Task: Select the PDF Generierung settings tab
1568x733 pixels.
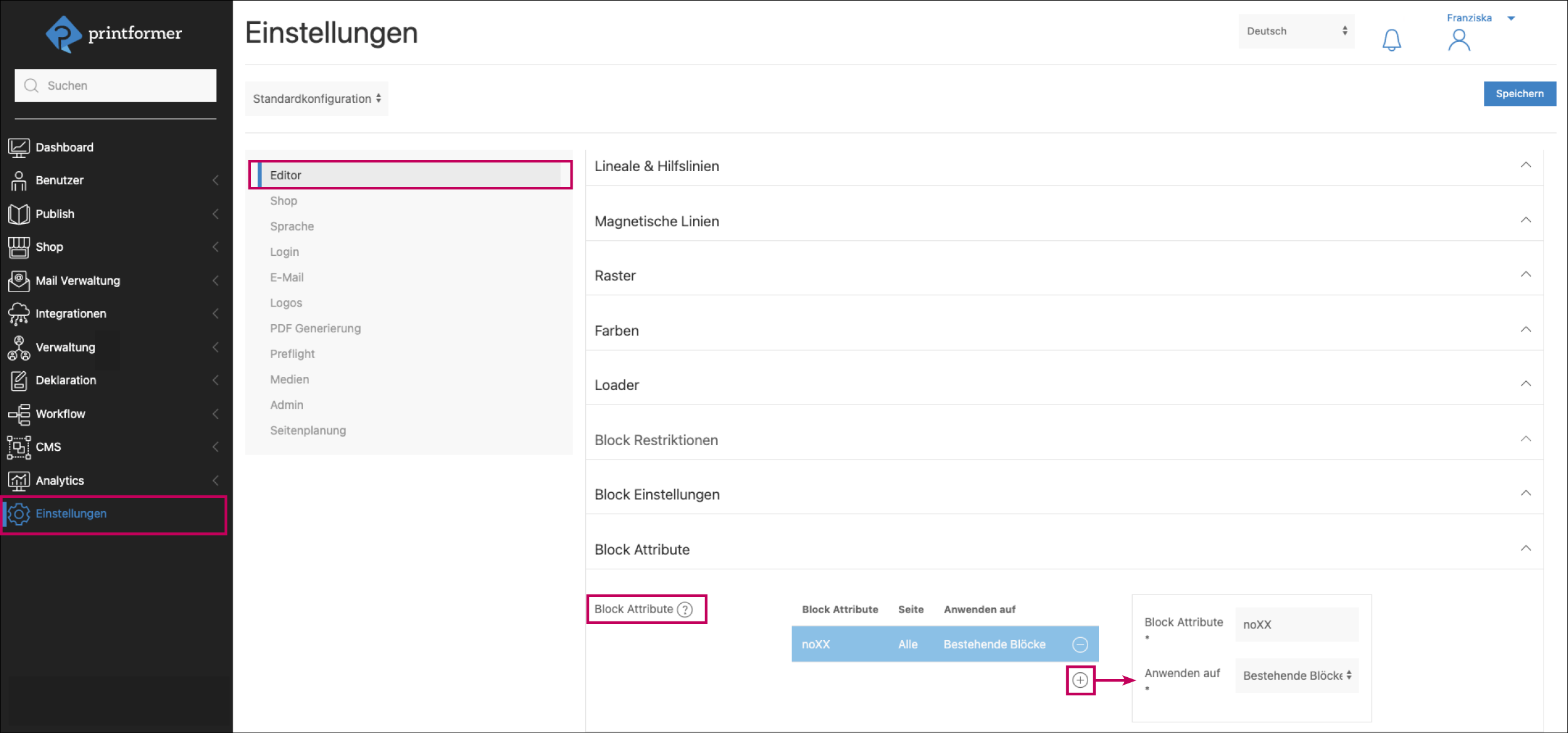Action: 315,329
